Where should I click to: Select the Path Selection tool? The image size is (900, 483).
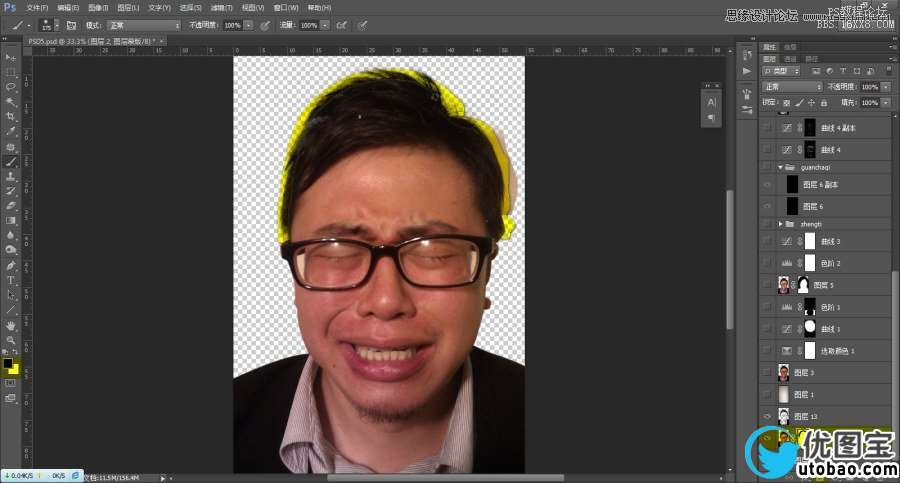pyautogui.click(x=11, y=295)
